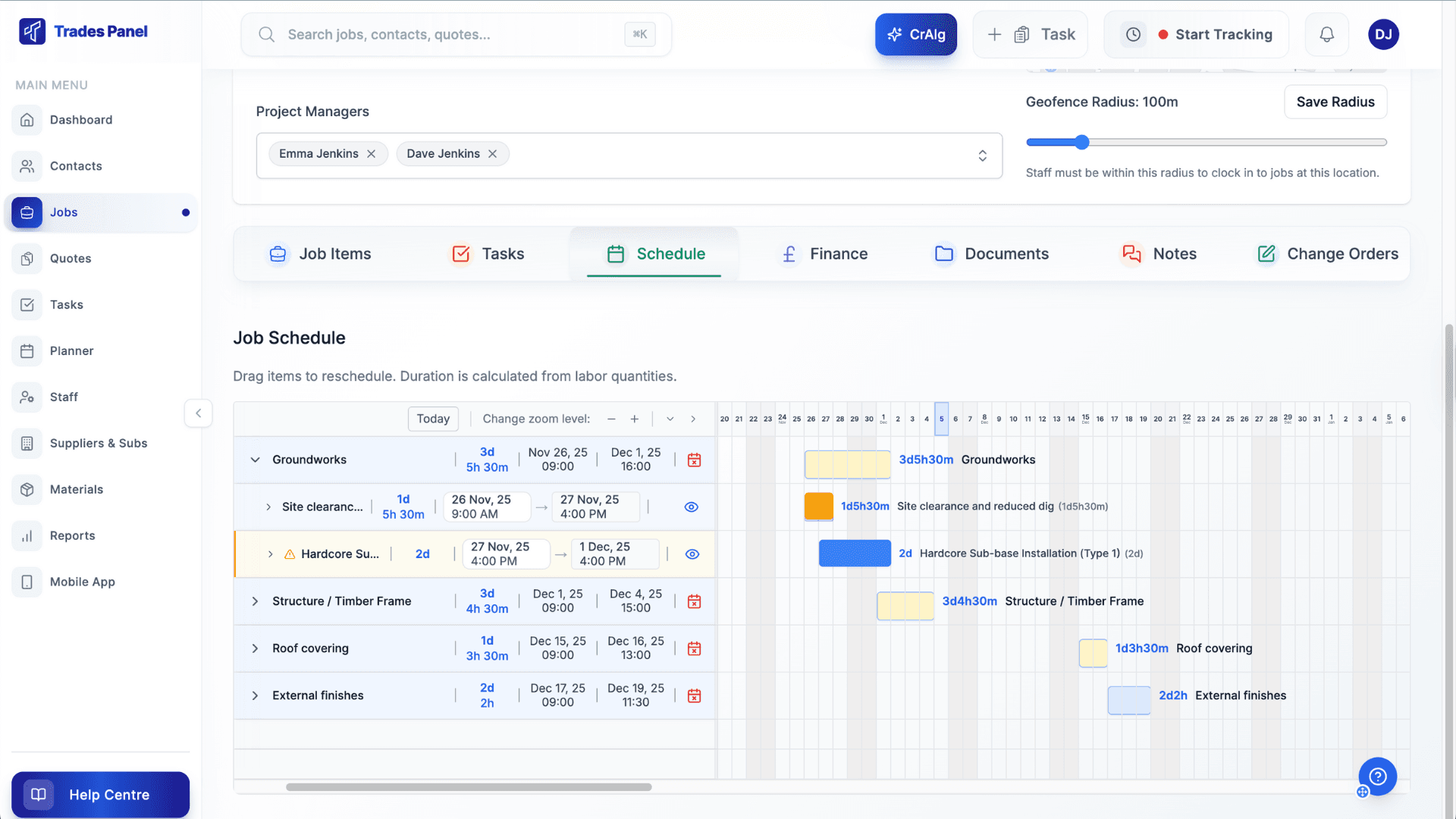Click the DJ profile avatar
The width and height of the screenshot is (1456, 819).
(x=1383, y=34)
